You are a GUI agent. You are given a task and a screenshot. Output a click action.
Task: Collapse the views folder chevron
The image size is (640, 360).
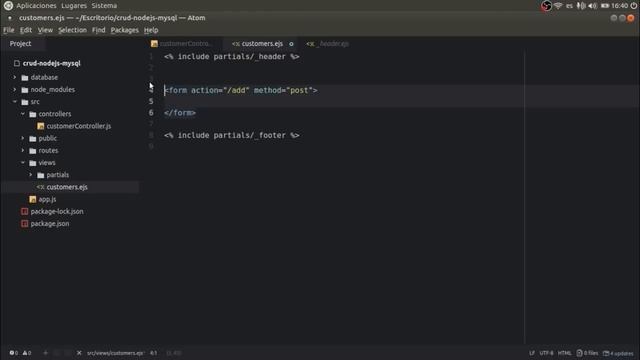pos(23,163)
